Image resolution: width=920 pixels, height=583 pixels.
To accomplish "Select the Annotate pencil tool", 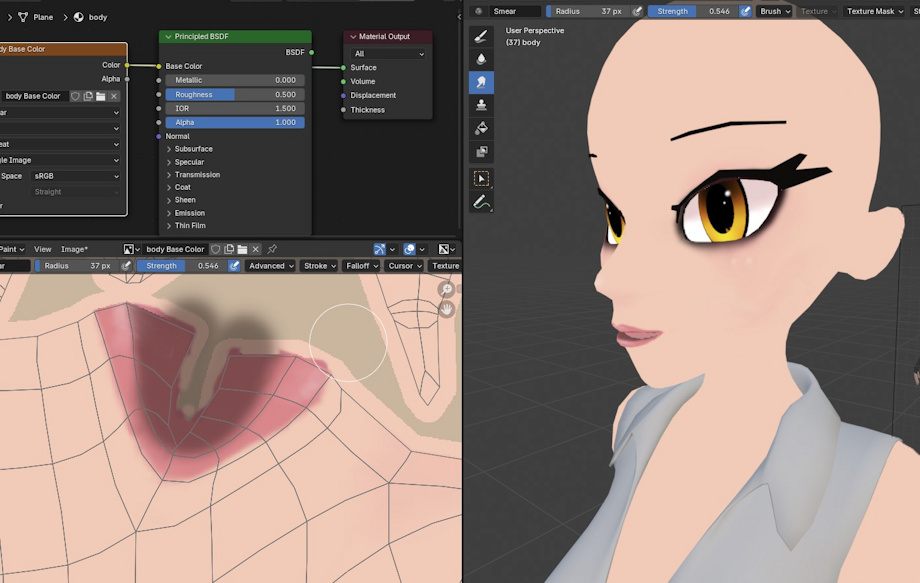I will (x=481, y=203).
